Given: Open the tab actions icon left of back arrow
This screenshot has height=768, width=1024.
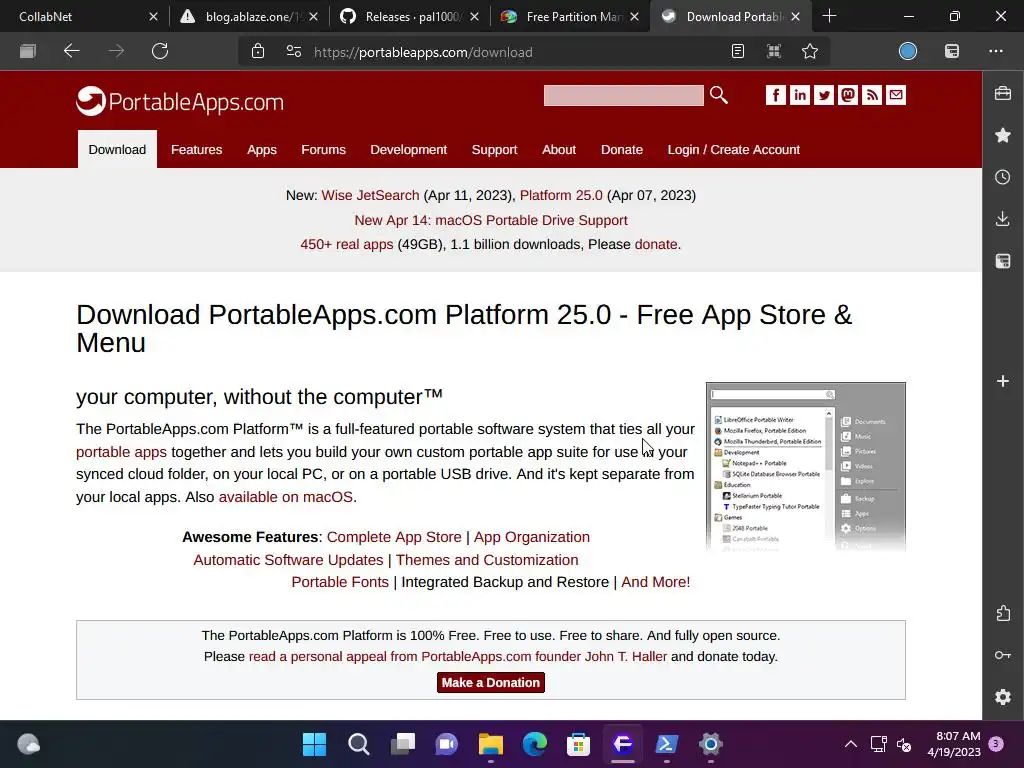Looking at the screenshot, I should 27,51.
